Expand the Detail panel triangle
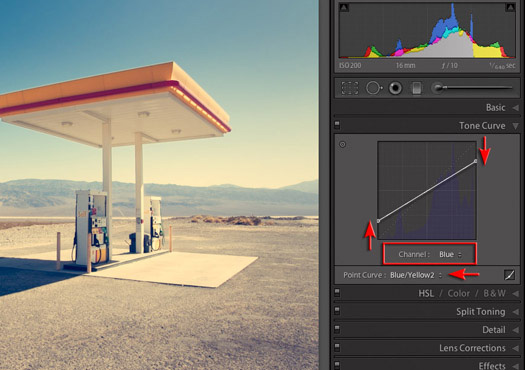Image resolution: width=525 pixels, height=370 pixels. point(515,330)
